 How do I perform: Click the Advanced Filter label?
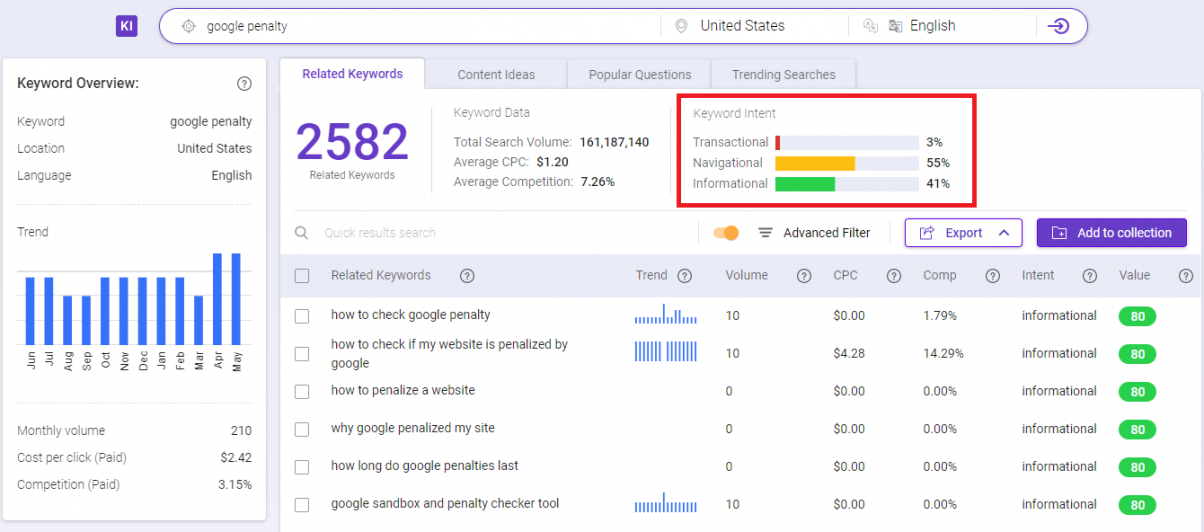(827, 233)
